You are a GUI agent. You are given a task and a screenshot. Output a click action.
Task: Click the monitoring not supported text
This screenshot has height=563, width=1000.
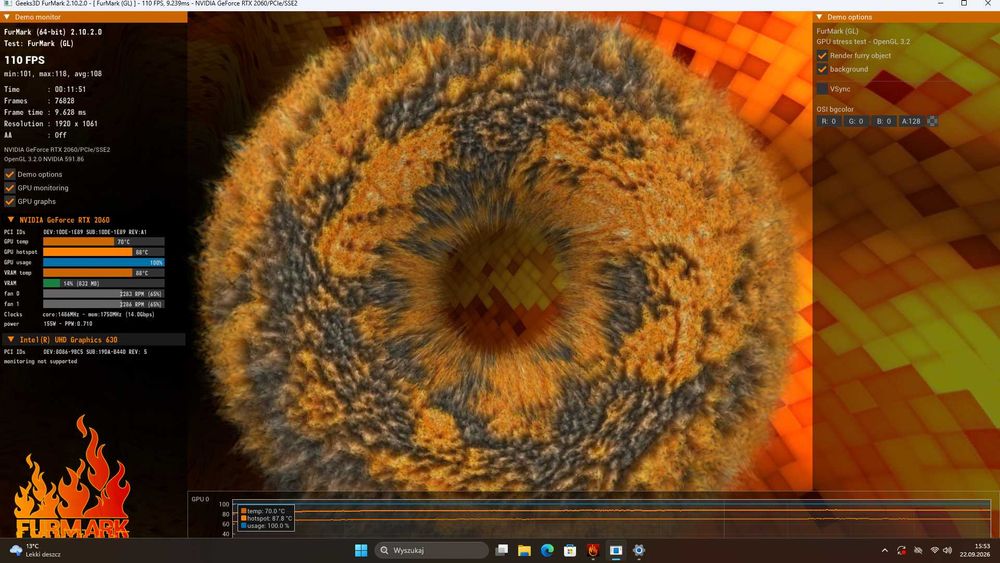40,362
